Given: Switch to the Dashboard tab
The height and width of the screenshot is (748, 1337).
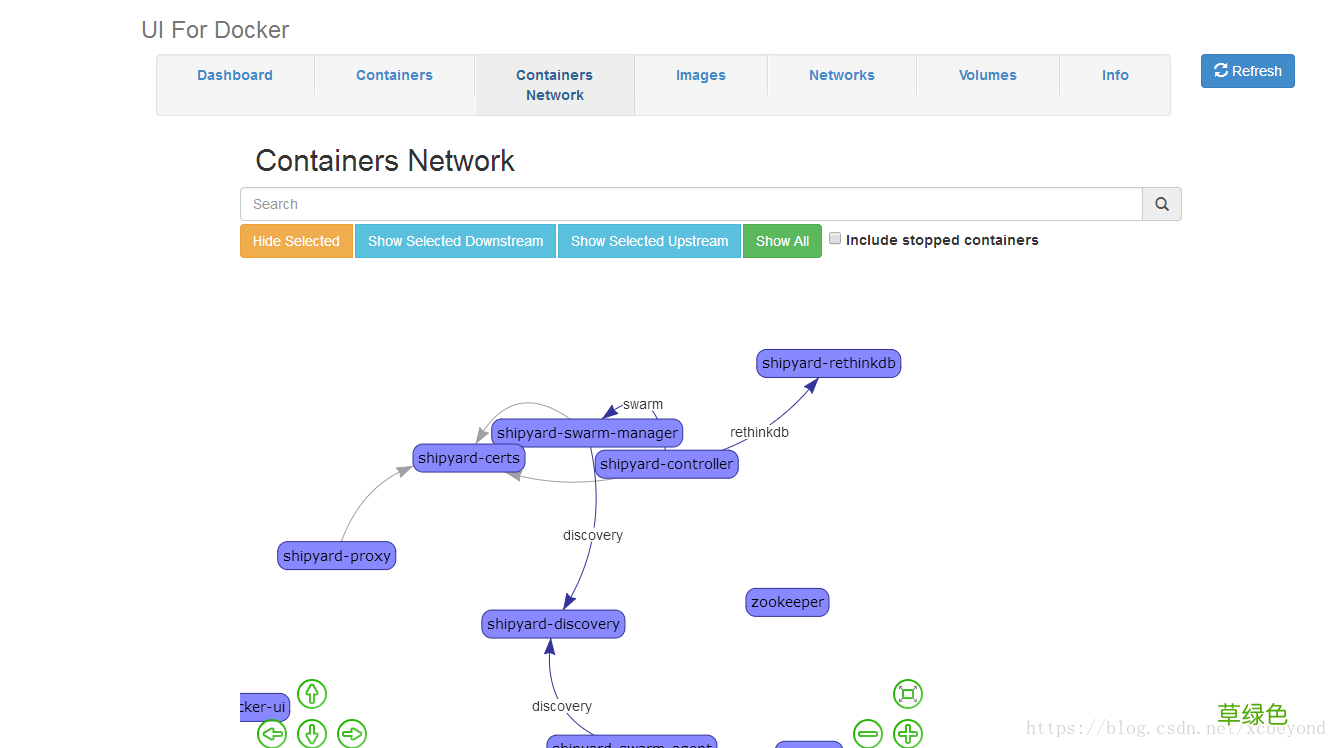Looking at the screenshot, I should click(x=234, y=75).
